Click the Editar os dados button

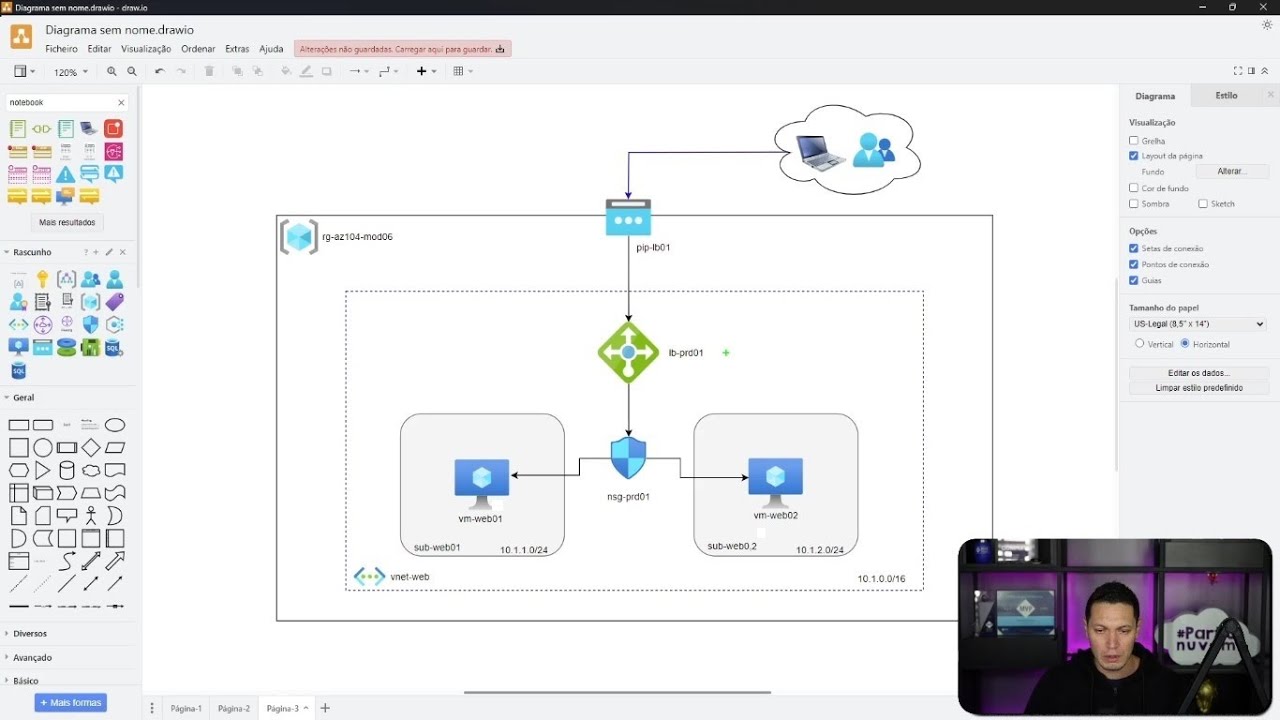tap(1199, 373)
